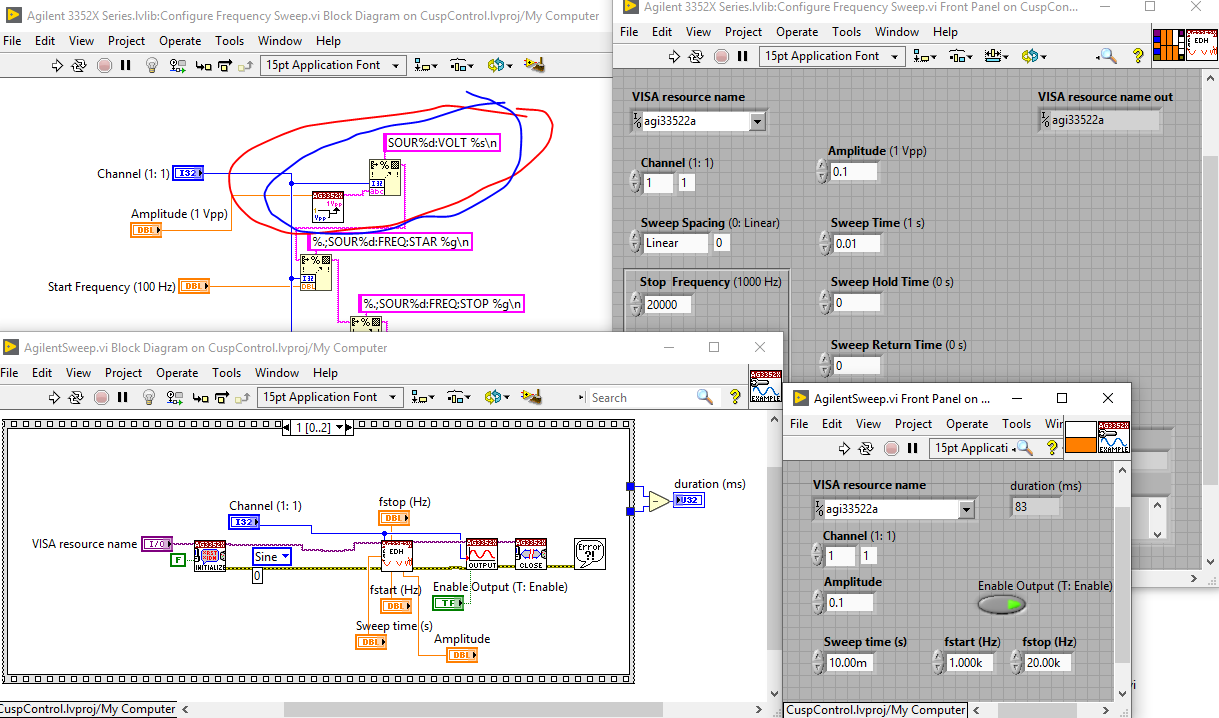1219x718 pixels.
Task: Click context help question mark in AgilentSweep block diagram
Action: (734, 397)
